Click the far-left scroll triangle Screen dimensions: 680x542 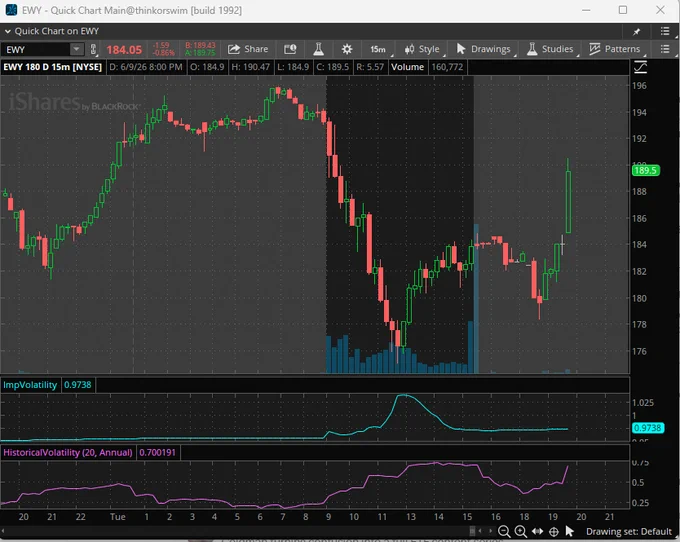coord(3,531)
